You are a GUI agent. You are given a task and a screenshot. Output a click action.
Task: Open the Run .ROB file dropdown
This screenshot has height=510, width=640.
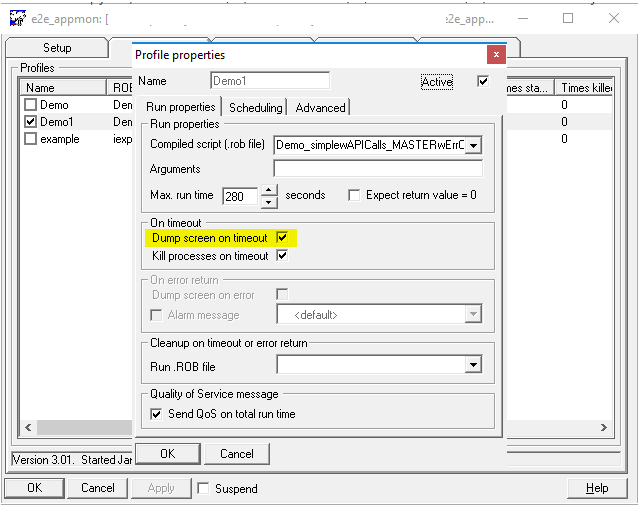point(473,364)
